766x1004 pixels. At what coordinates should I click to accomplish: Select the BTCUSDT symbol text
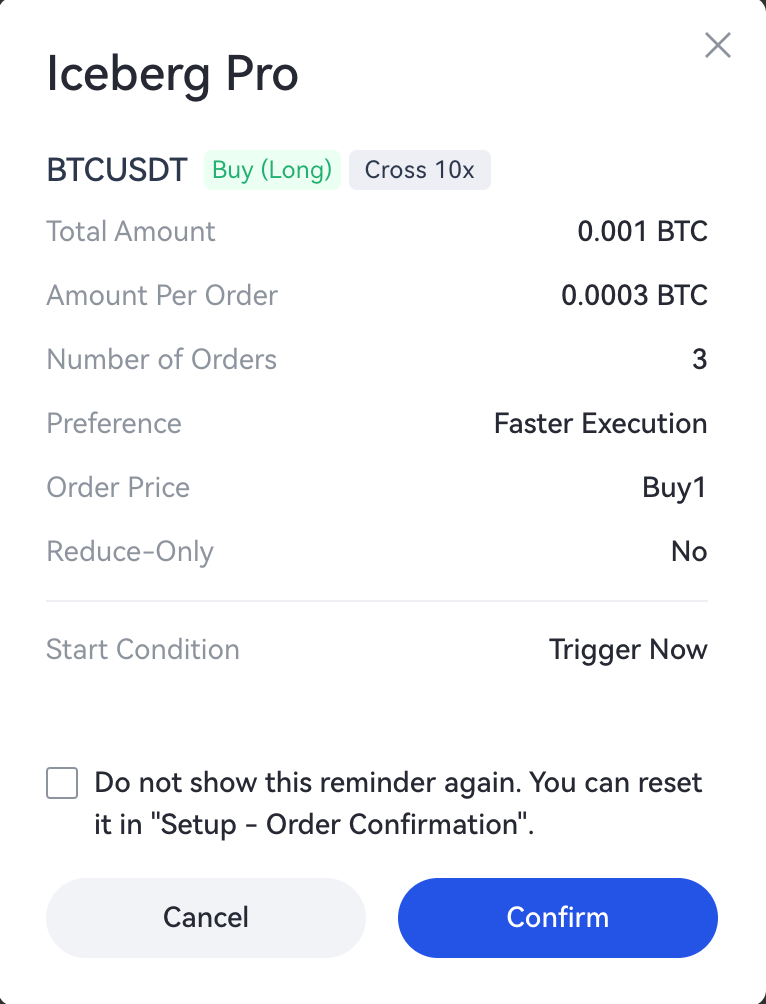click(x=117, y=170)
